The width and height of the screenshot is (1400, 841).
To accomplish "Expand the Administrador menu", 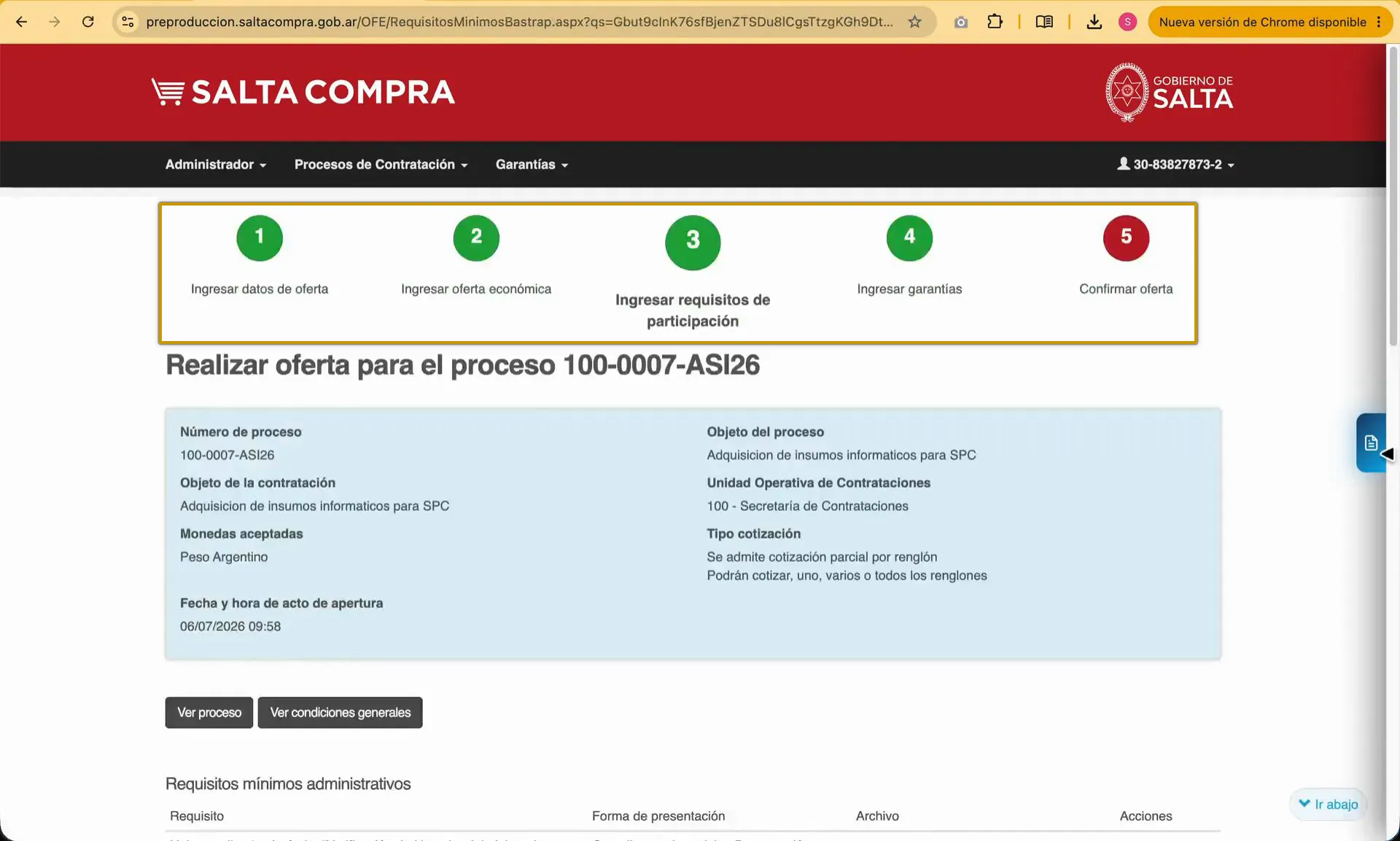I will tap(216, 165).
